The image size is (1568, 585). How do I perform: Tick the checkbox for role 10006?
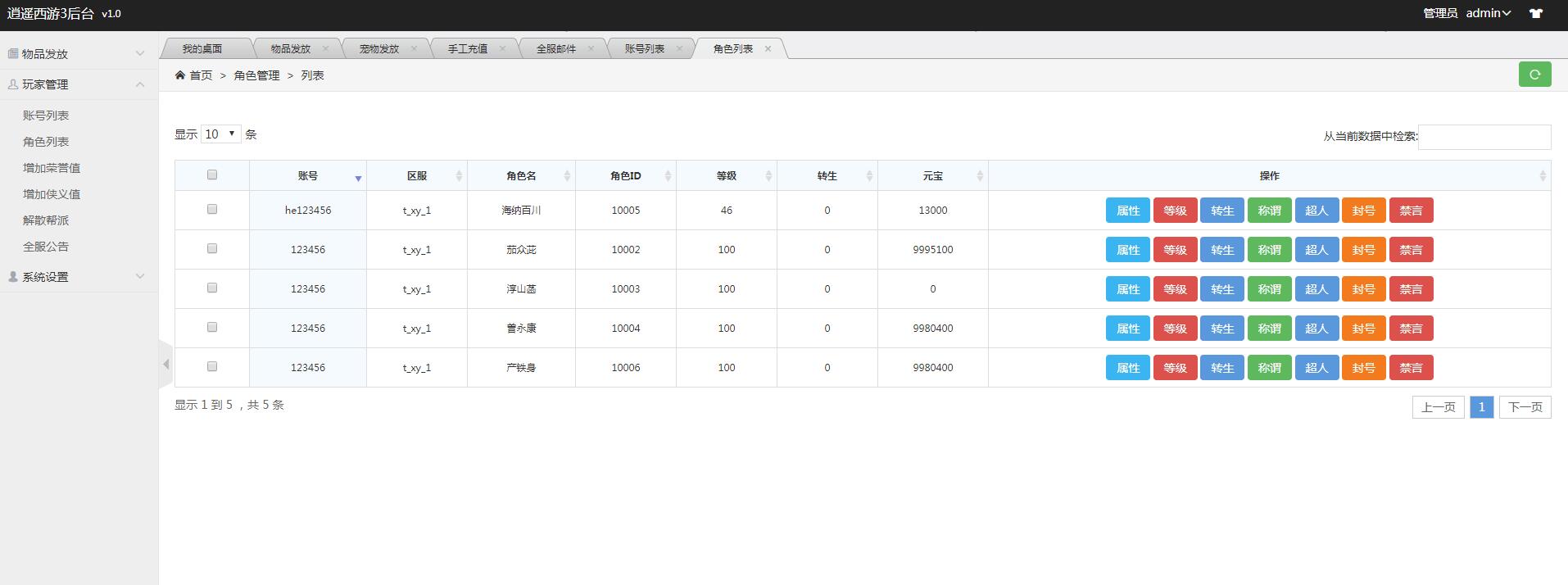click(212, 366)
